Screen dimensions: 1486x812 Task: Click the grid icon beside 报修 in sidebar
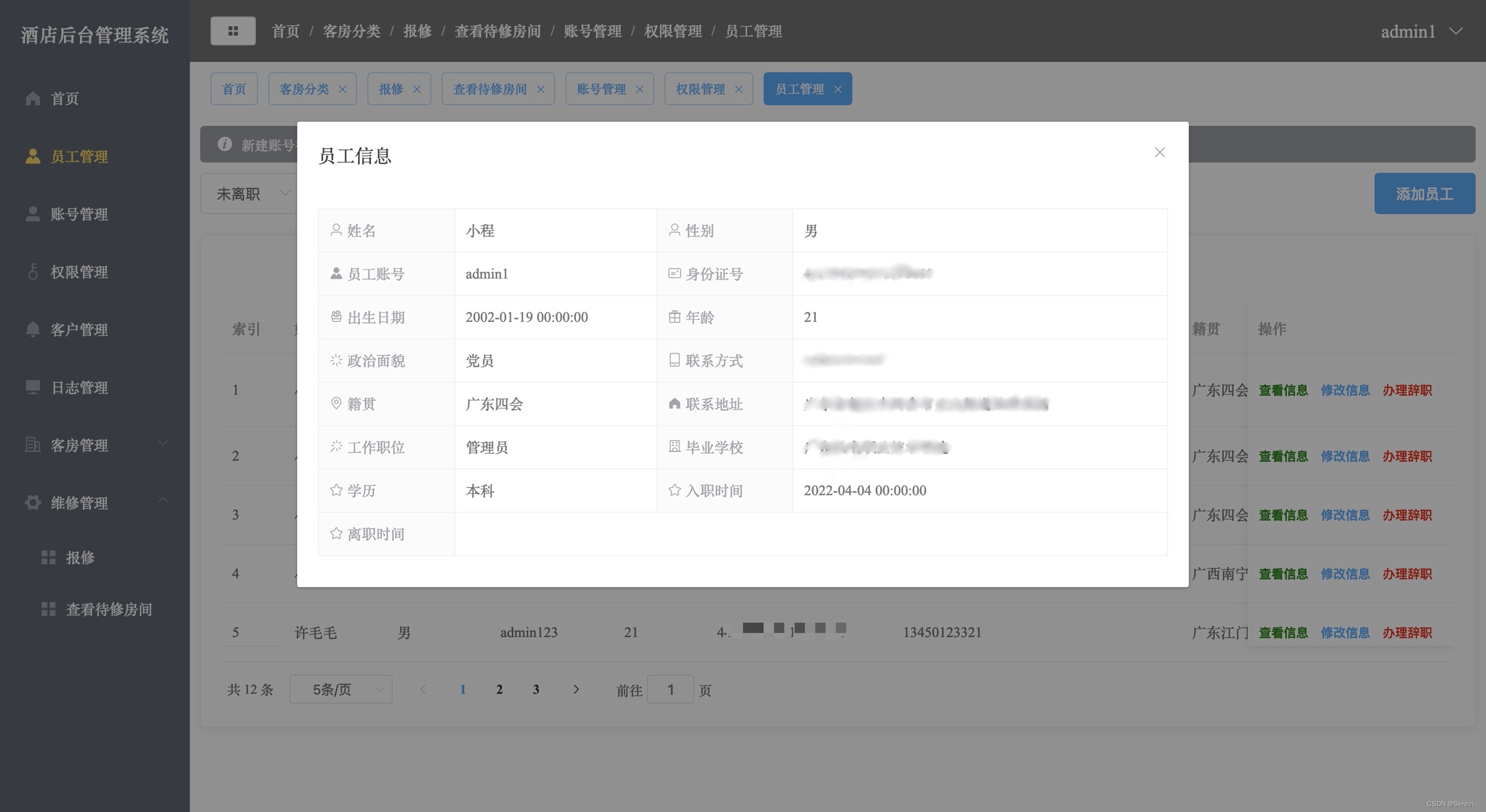click(x=49, y=558)
